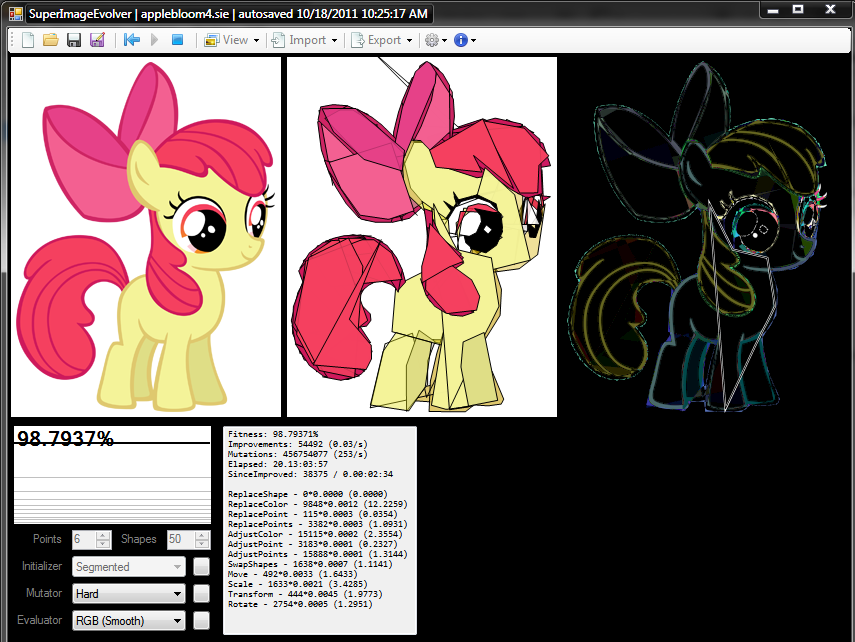Click the 'Transform - 444' stats line
The width and height of the screenshot is (855, 642).
[305, 595]
